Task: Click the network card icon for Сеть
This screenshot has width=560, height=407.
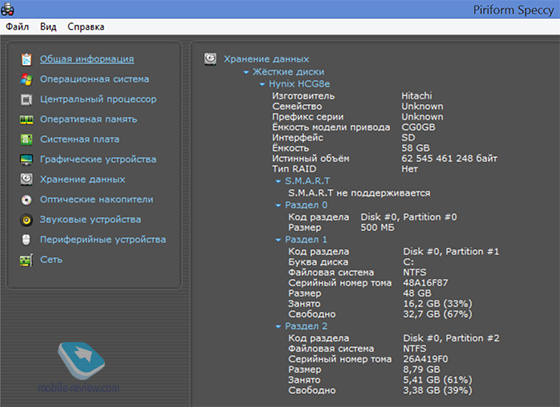Action: click(26, 260)
